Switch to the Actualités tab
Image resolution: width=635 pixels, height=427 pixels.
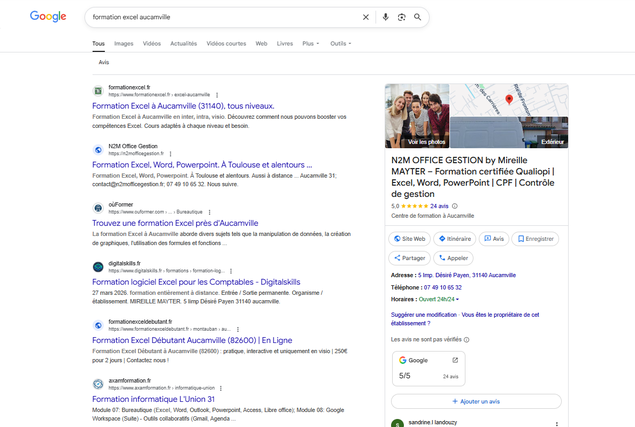tap(183, 43)
